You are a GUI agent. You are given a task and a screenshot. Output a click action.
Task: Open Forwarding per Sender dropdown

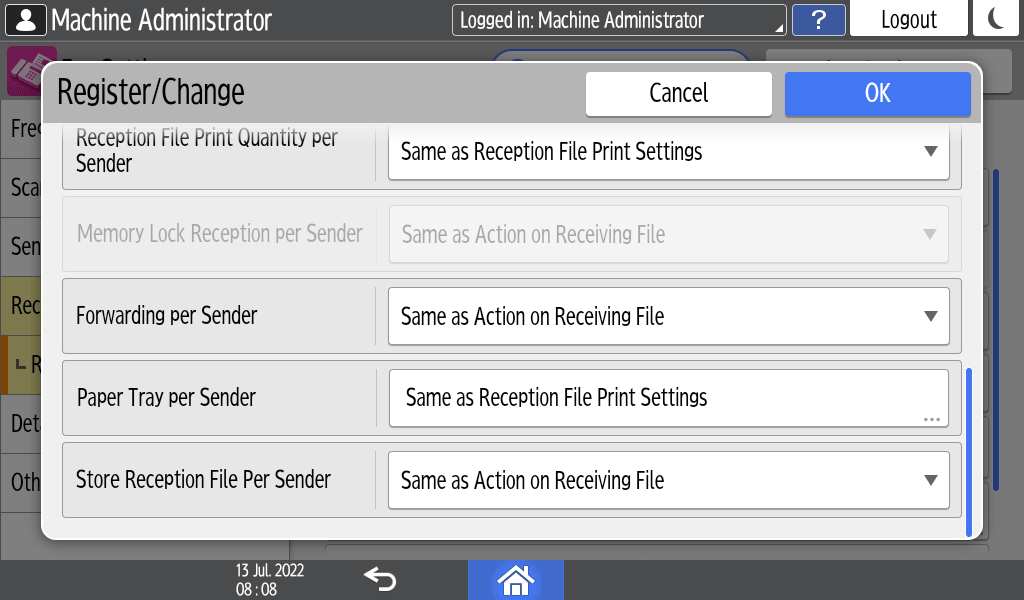pyautogui.click(x=668, y=316)
